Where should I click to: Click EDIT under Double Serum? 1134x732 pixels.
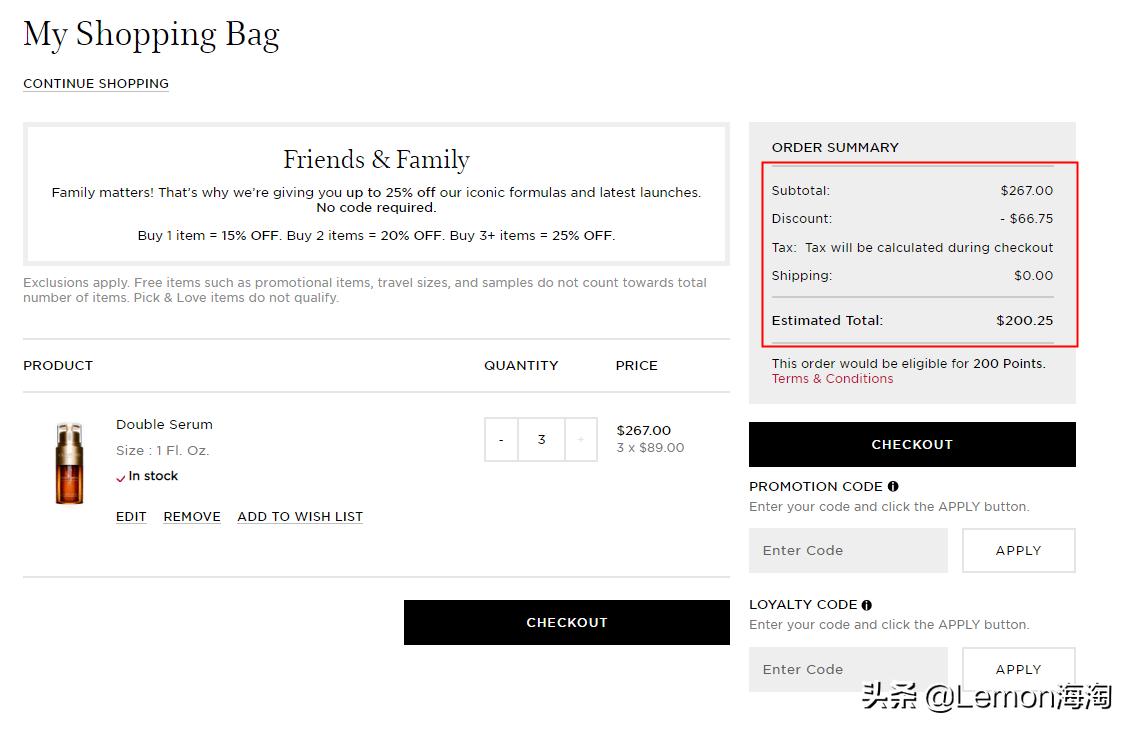[130, 516]
